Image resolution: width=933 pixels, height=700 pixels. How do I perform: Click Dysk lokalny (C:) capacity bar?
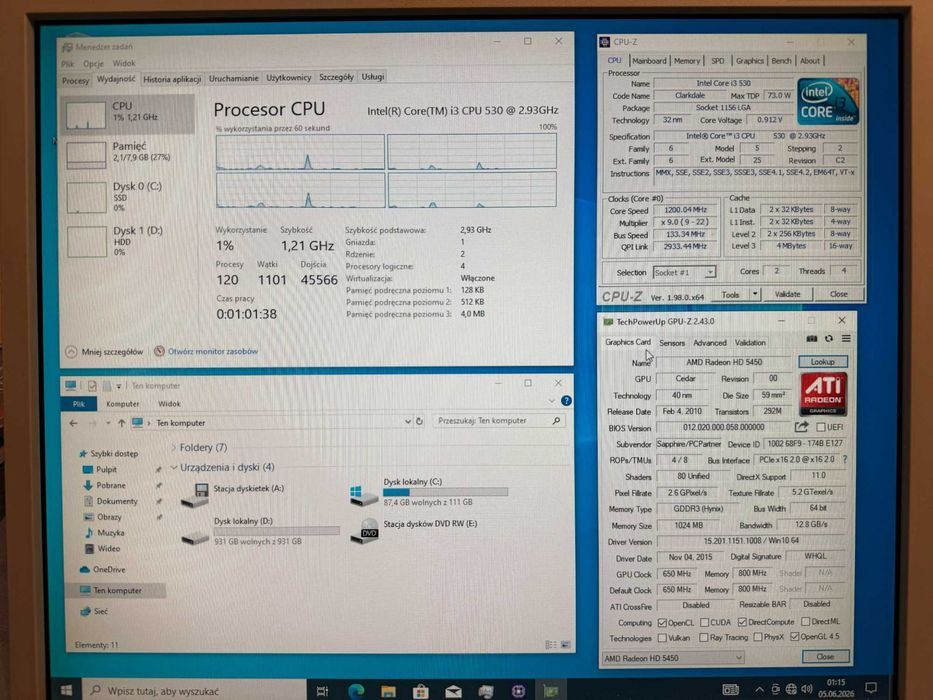pos(445,492)
